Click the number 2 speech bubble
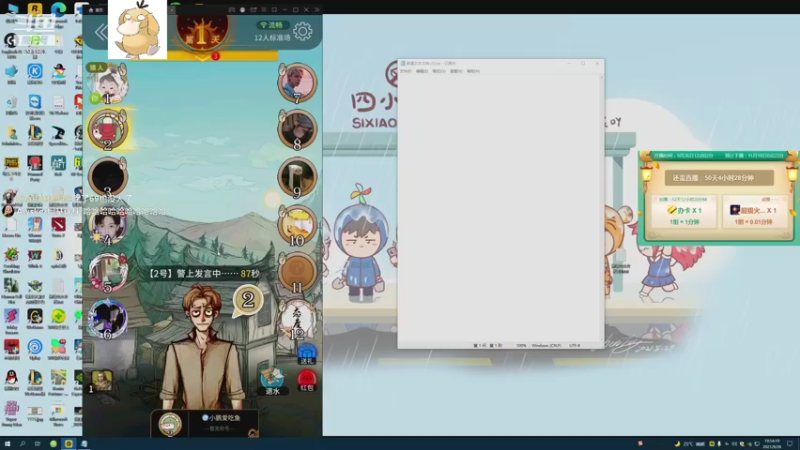 click(248, 300)
